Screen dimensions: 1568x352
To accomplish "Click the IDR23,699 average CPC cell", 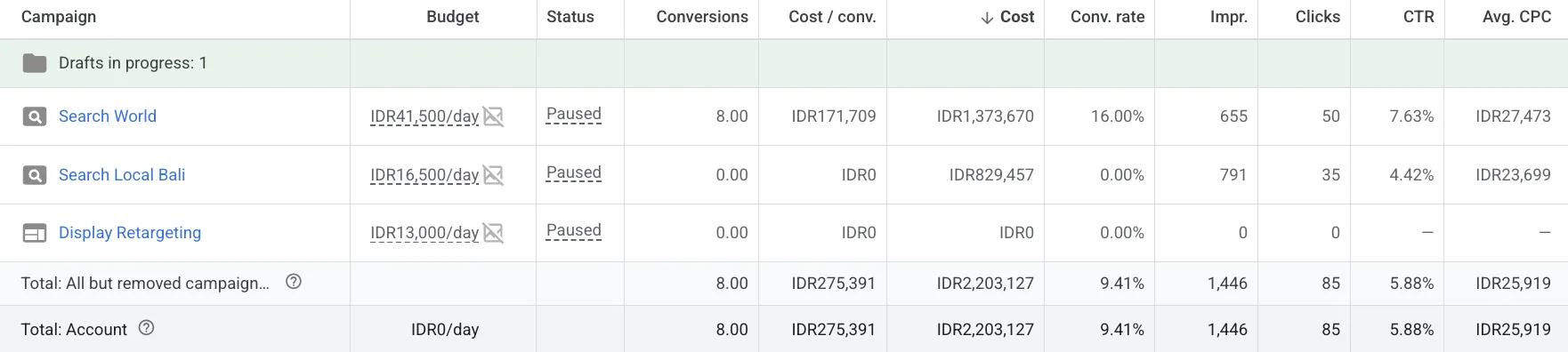I will (x=1513, y=175).
